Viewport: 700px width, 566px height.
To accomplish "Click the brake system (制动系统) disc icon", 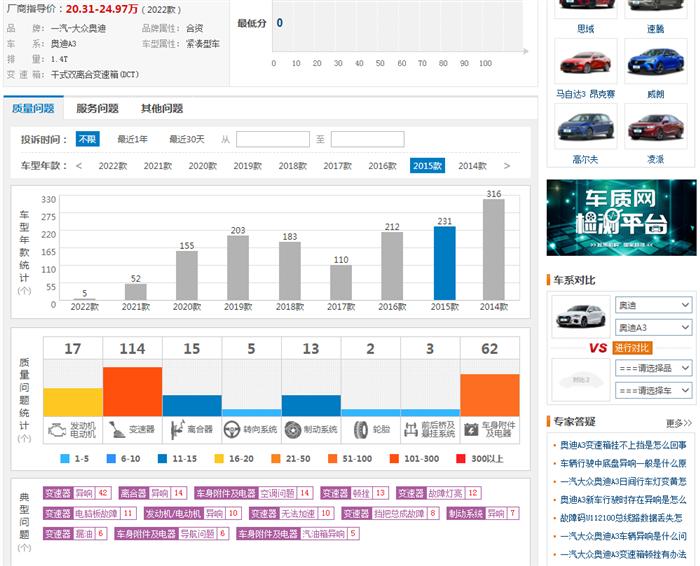I will tap(292, 430).
